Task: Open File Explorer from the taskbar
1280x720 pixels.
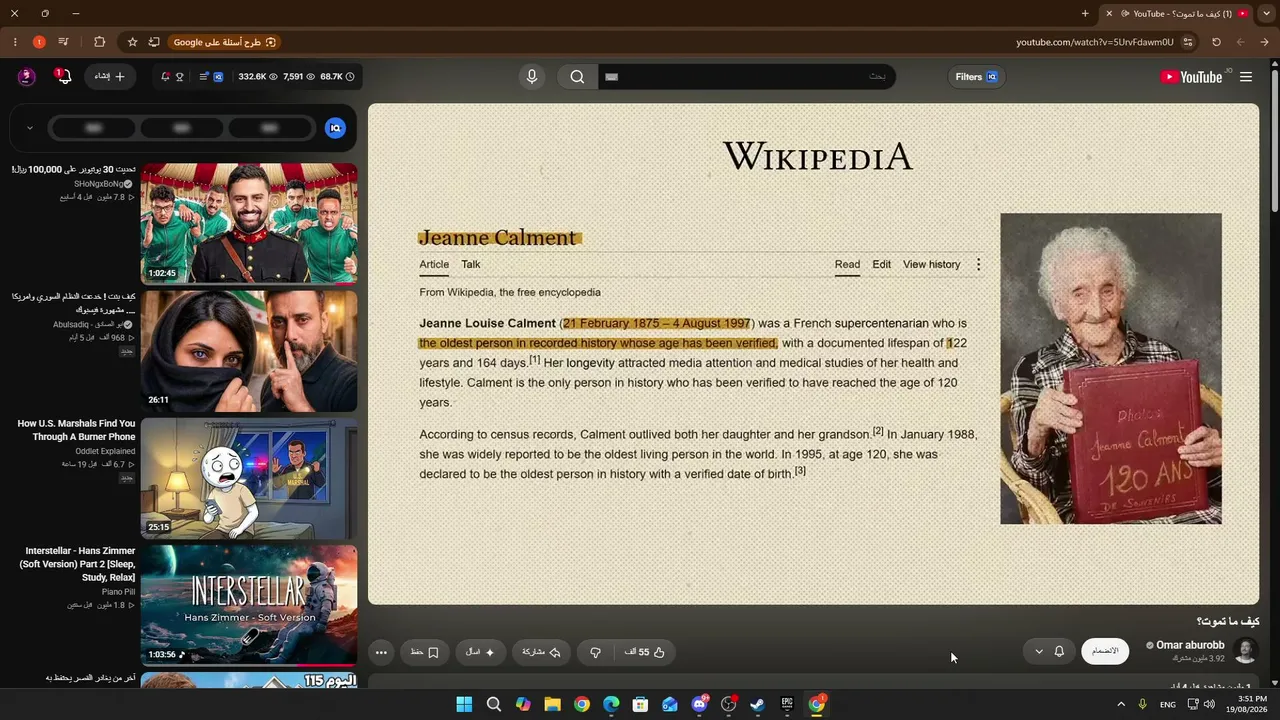Action: pos(552,704)
